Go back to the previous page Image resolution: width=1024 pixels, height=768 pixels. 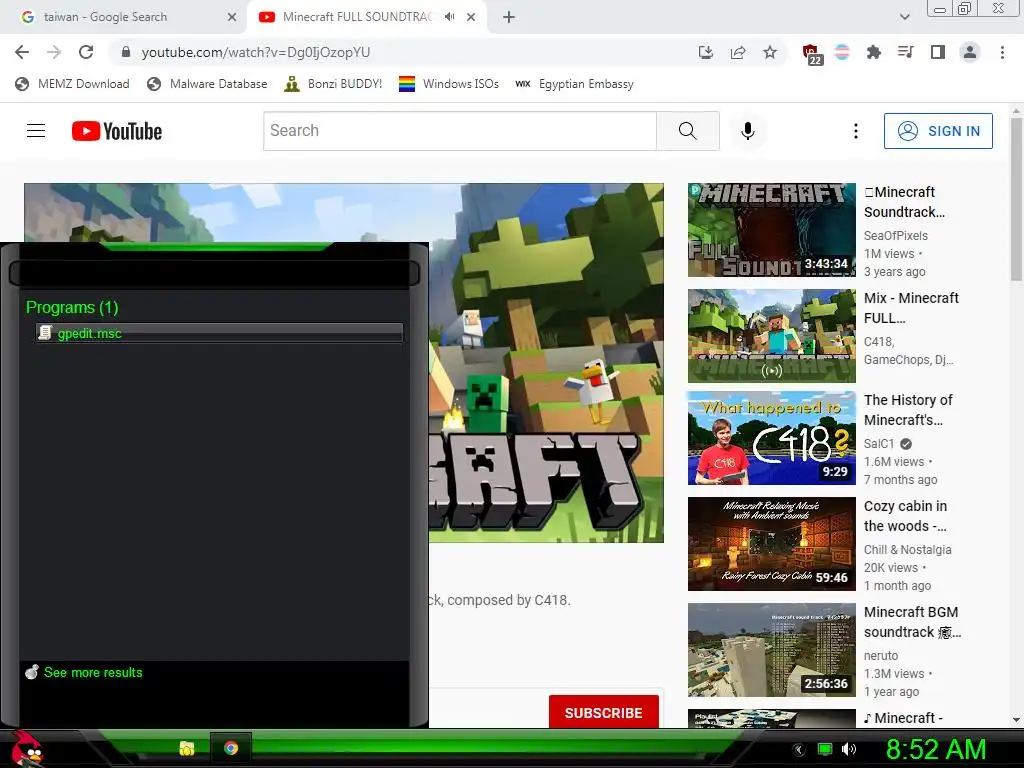pyautogui.click(x=22, y=52)
